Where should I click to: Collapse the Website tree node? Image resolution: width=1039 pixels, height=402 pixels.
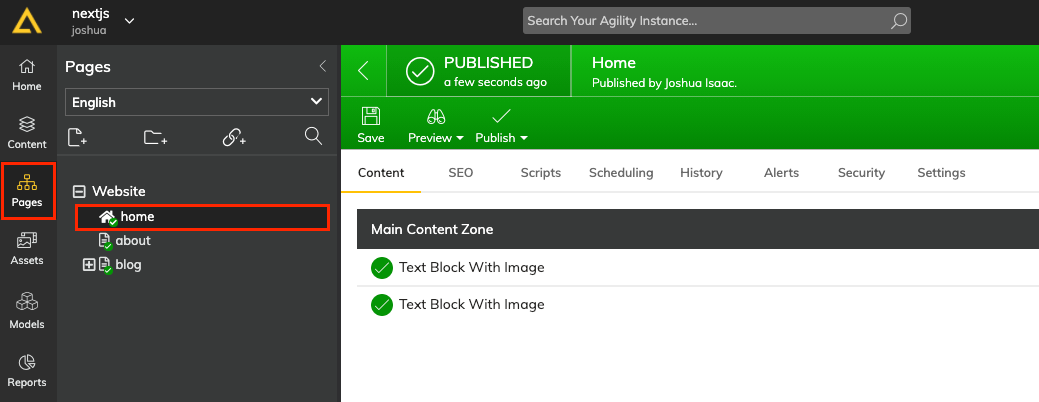pos(80,191)
